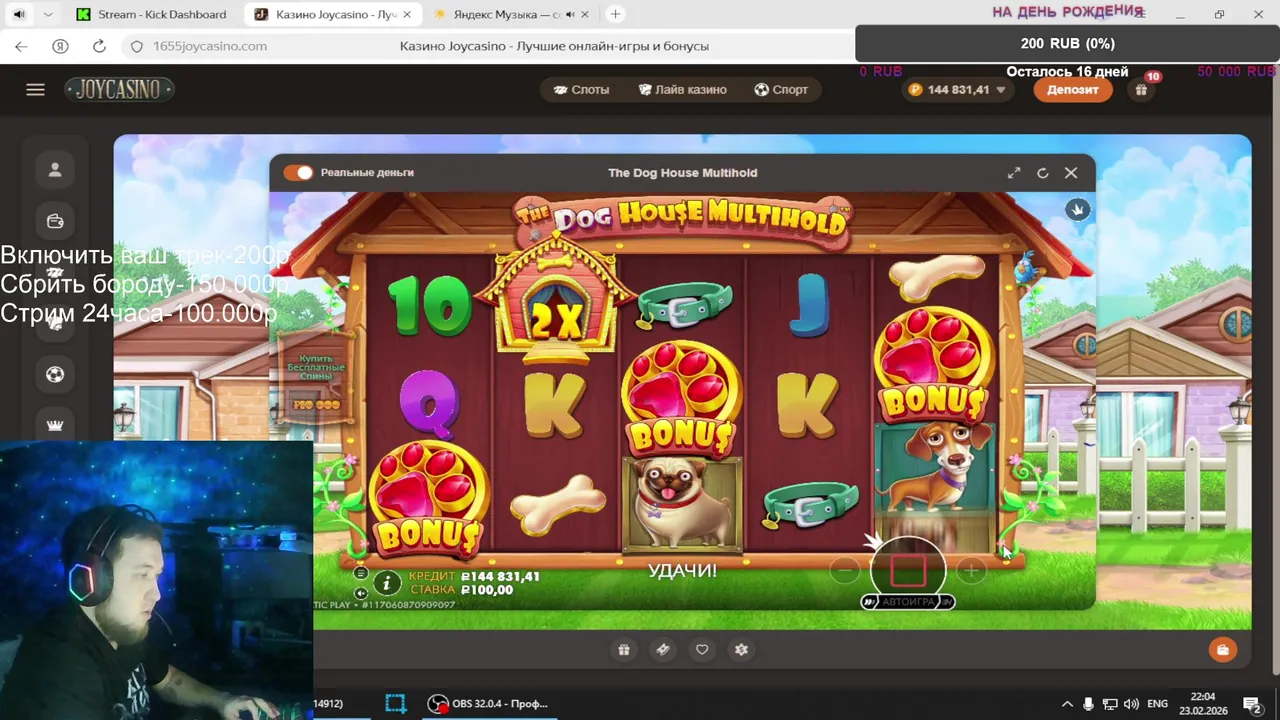Click the gift icon below the game
The height and width of the screenshot is (720, 1280).
[624, 650]
